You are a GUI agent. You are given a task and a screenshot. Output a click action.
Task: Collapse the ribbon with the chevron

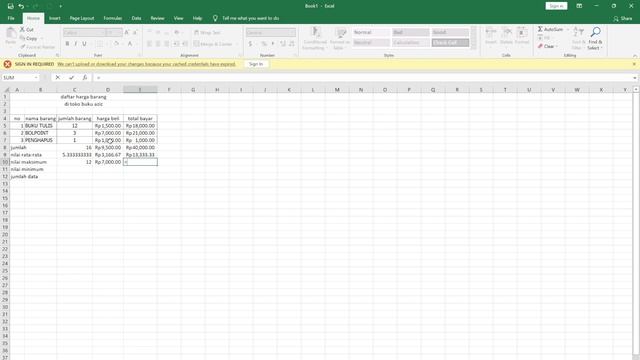(x=635, y=56)
